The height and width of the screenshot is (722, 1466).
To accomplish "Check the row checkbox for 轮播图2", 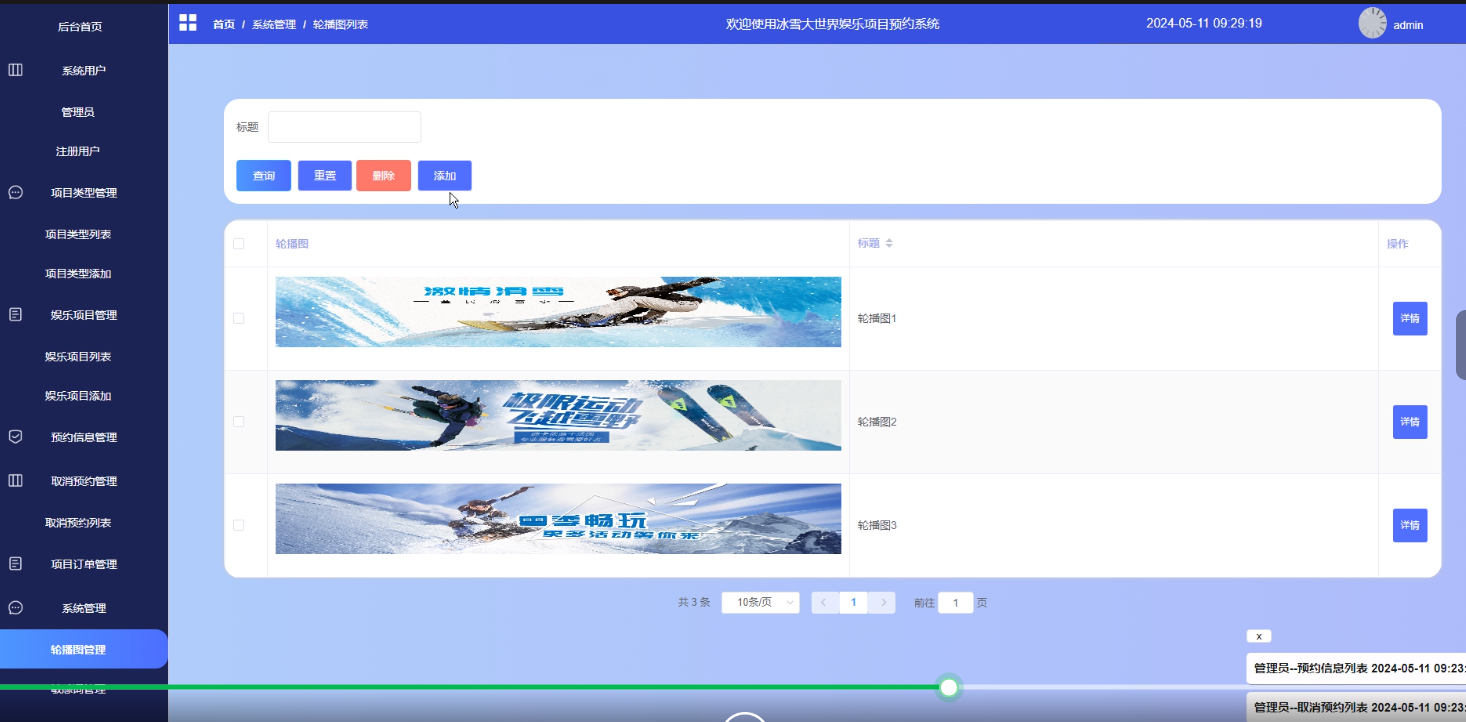I will [238, 421].
